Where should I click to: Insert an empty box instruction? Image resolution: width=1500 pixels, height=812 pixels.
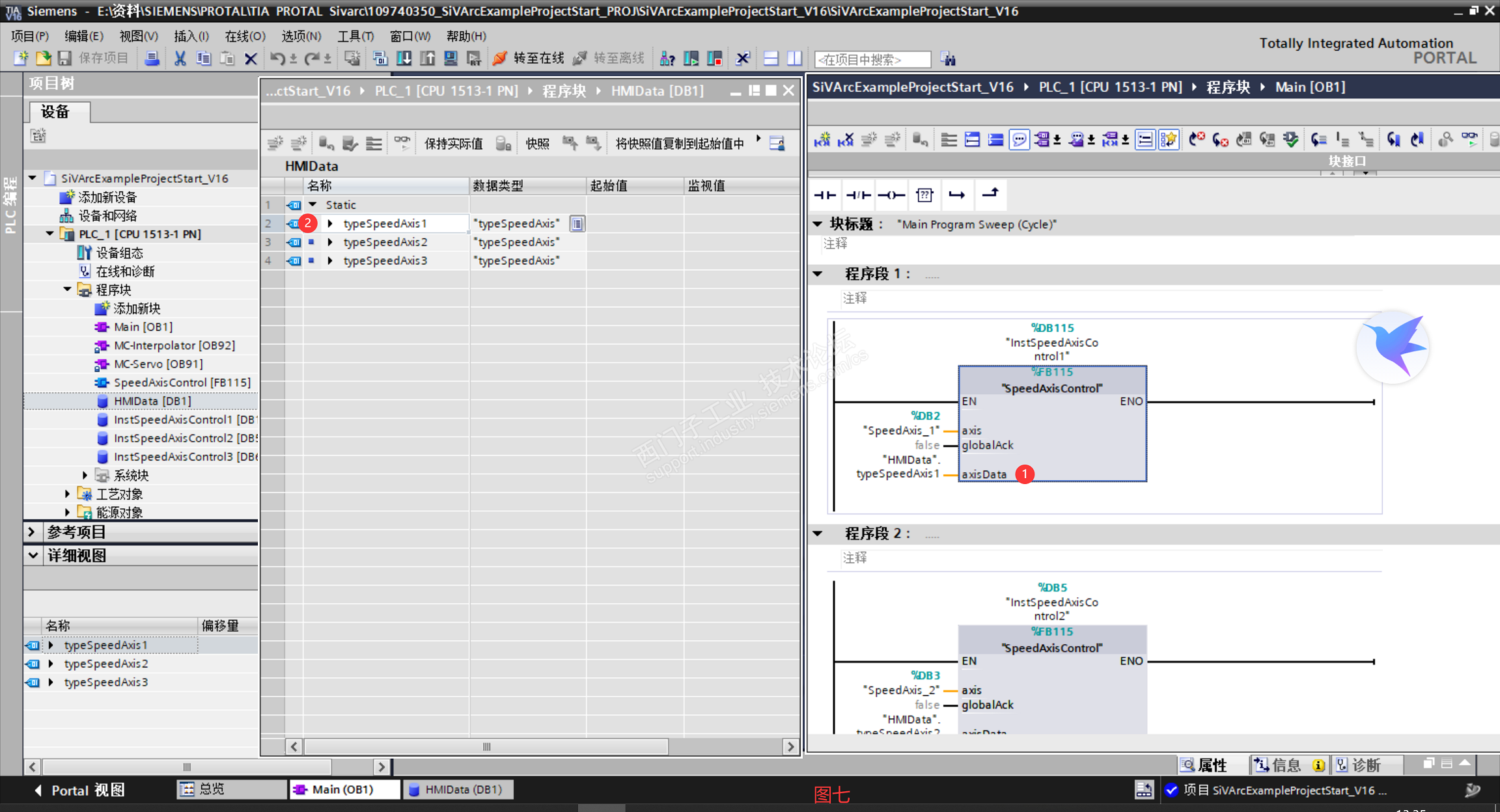[x=924, y=195]
